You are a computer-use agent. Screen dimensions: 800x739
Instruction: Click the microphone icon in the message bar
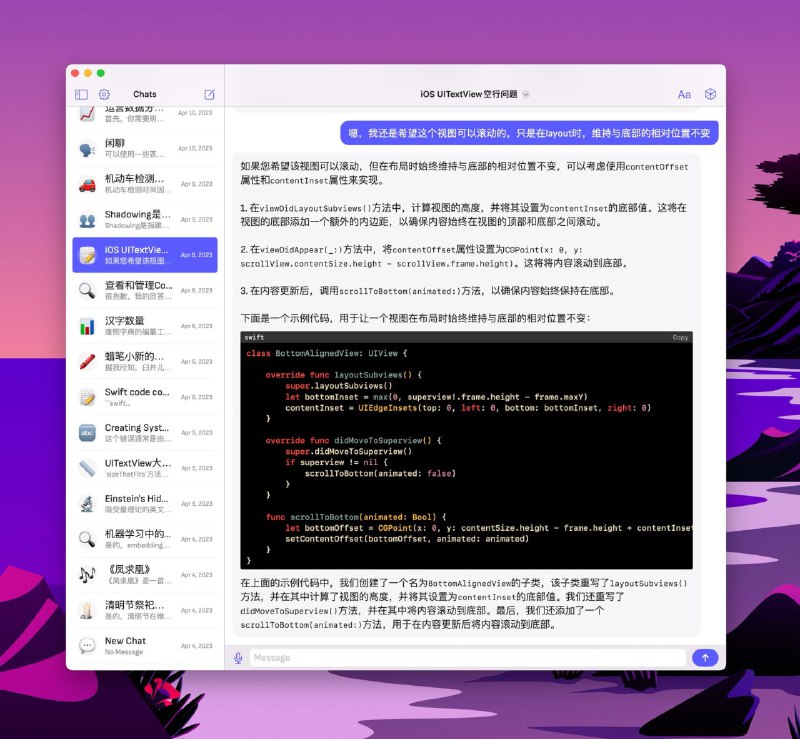pyautogui.click(x=237, y=657)
